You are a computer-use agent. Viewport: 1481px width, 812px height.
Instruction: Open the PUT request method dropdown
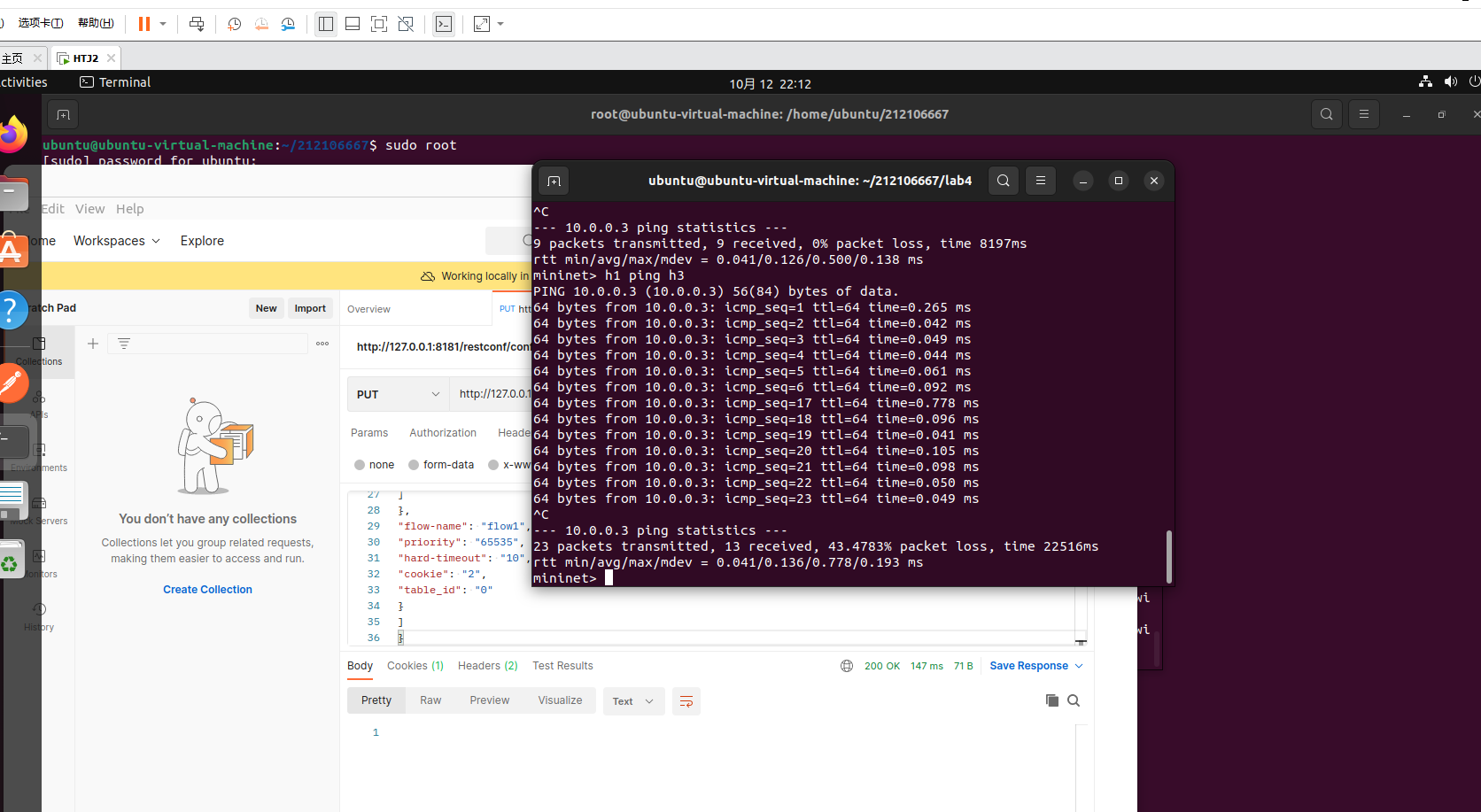click(x=399, y=394)
